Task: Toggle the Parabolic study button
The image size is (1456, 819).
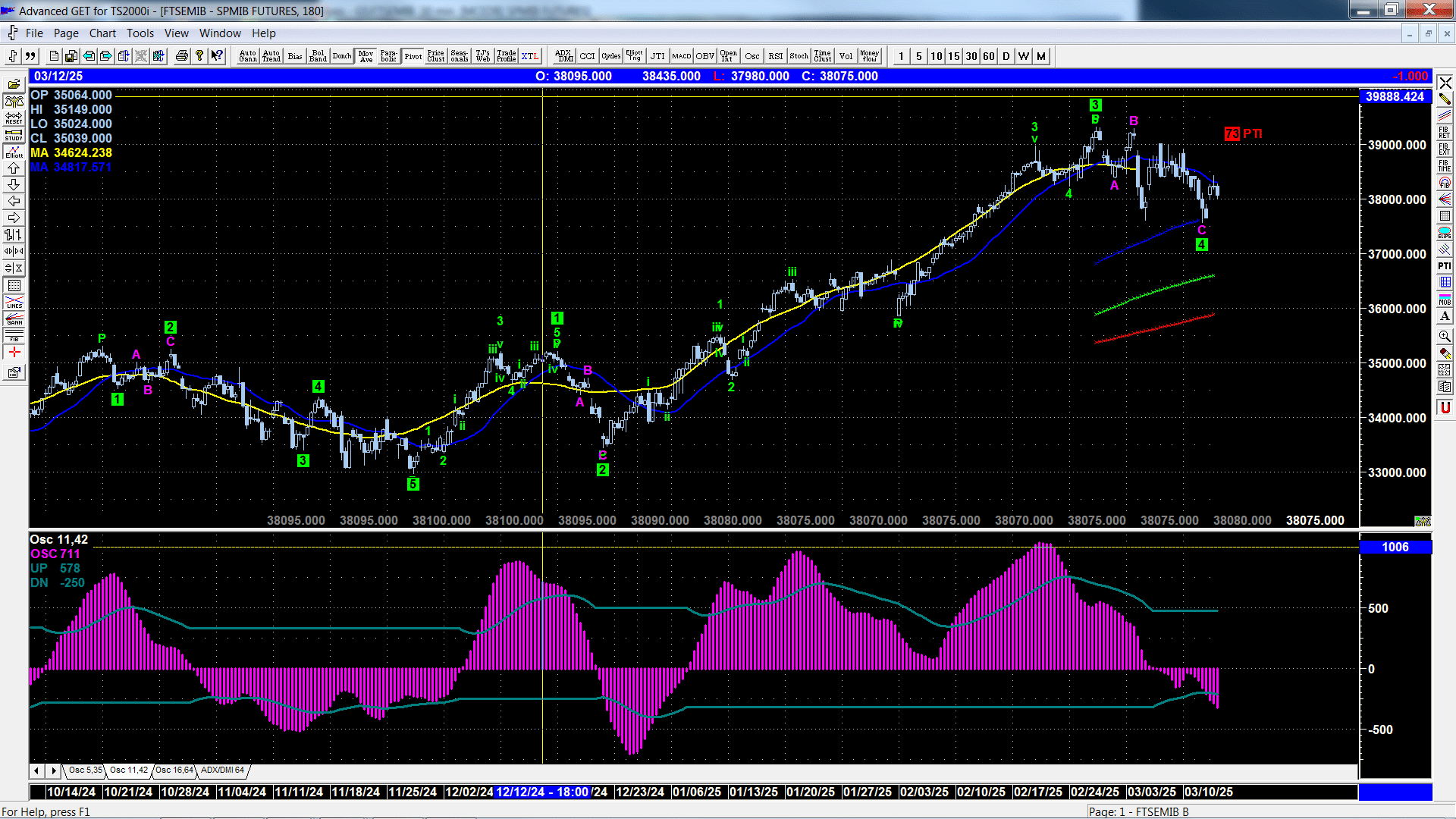Action: [x=389, y=56]
